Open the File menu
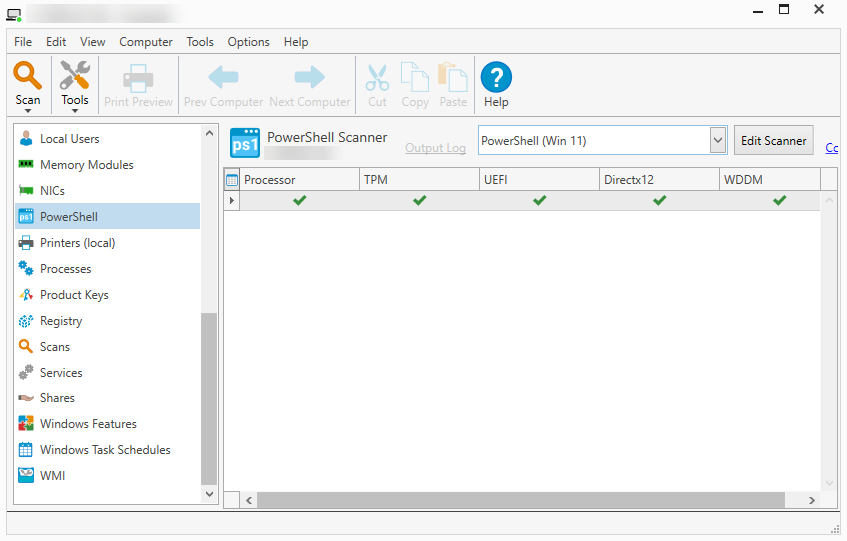 point(23,42)
